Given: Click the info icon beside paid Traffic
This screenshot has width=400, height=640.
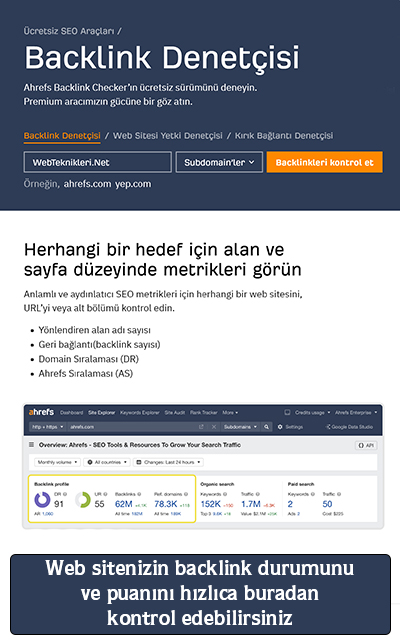Looking at the screenshot, I should click(x=339, y=494).
